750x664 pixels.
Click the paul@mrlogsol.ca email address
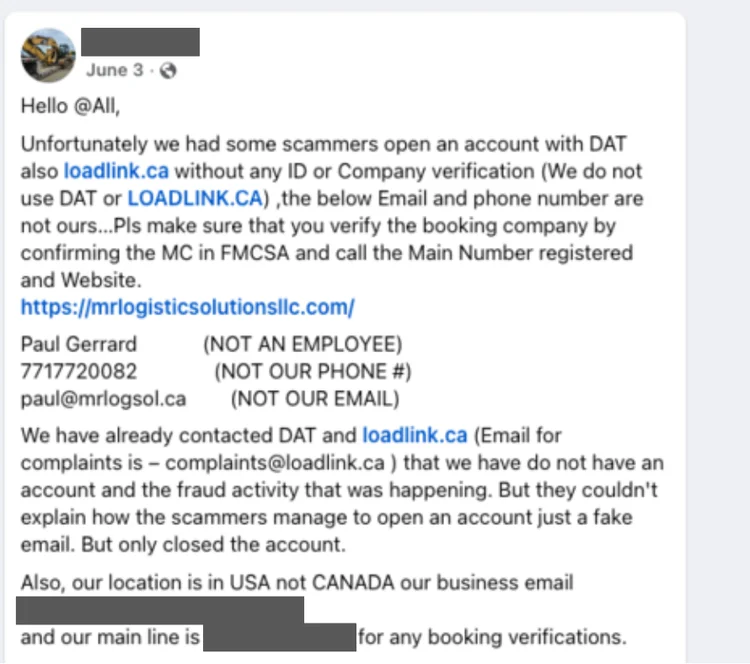103,399
